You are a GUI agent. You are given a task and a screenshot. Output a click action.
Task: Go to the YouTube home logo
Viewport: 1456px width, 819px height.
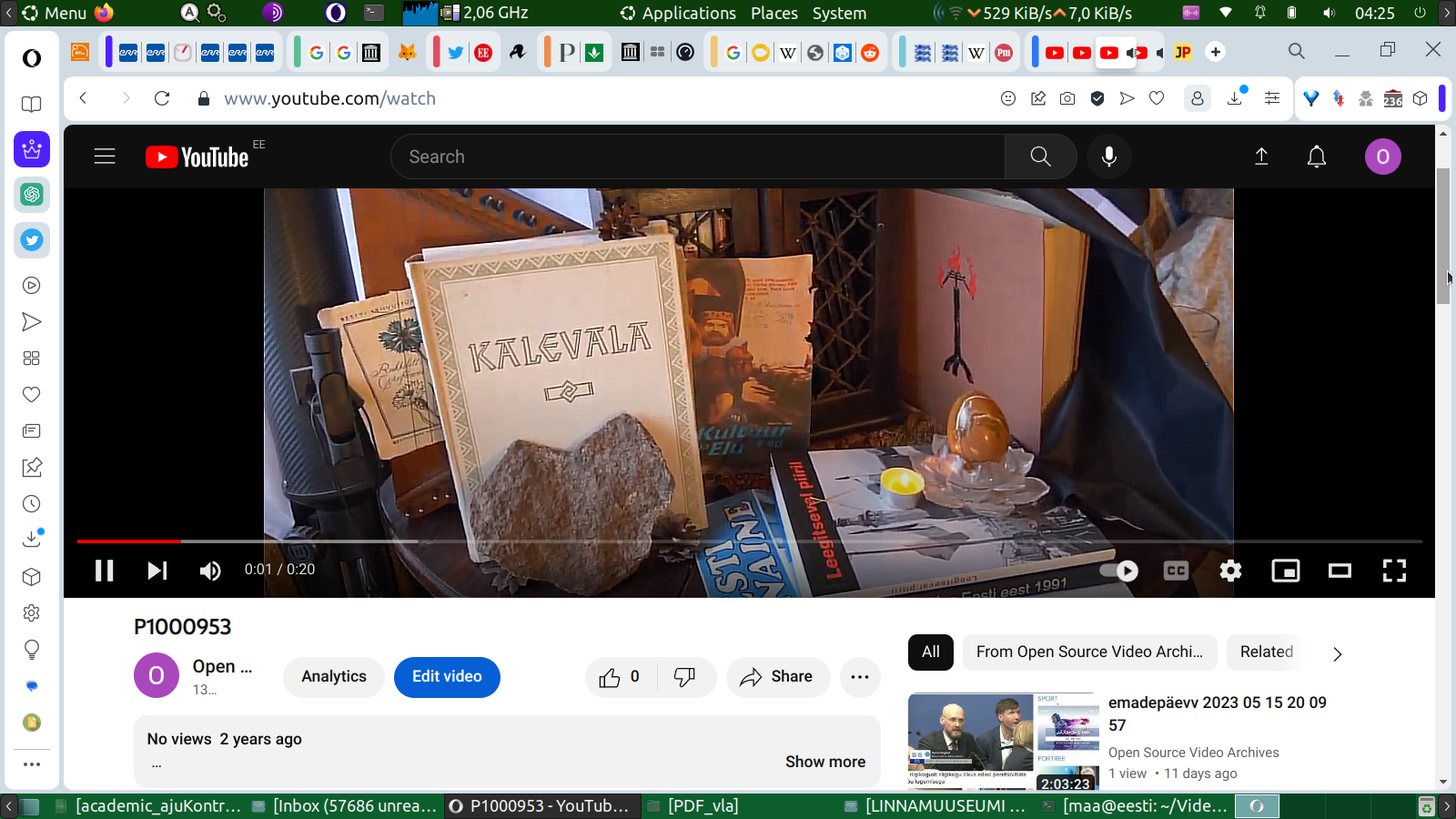coord(197,157)
